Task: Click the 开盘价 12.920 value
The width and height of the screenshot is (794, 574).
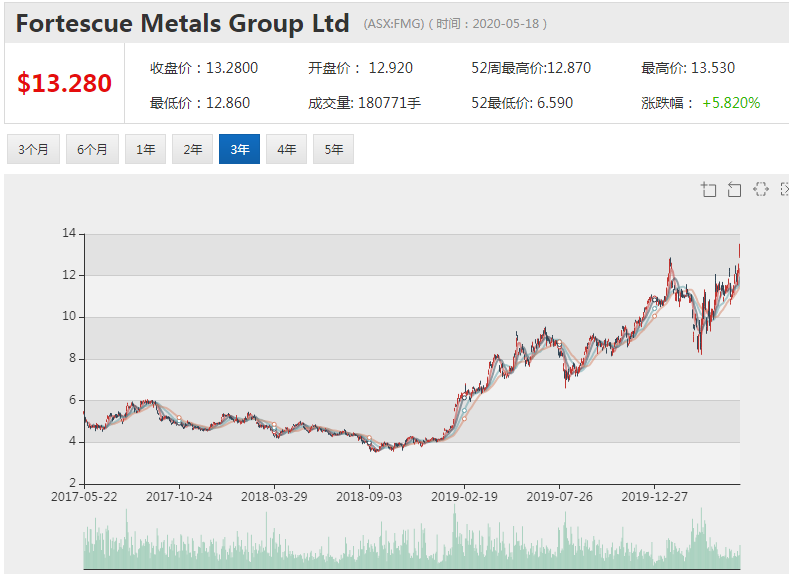Action: 390,68
